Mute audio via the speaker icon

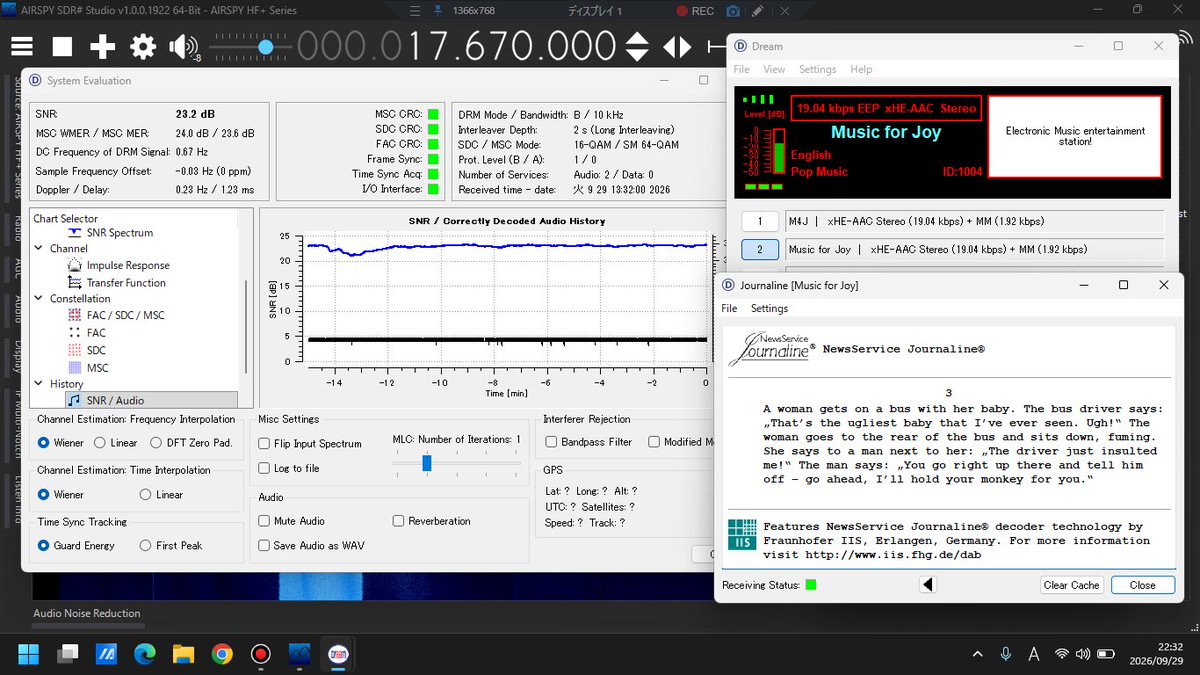[x=183, y=47]
